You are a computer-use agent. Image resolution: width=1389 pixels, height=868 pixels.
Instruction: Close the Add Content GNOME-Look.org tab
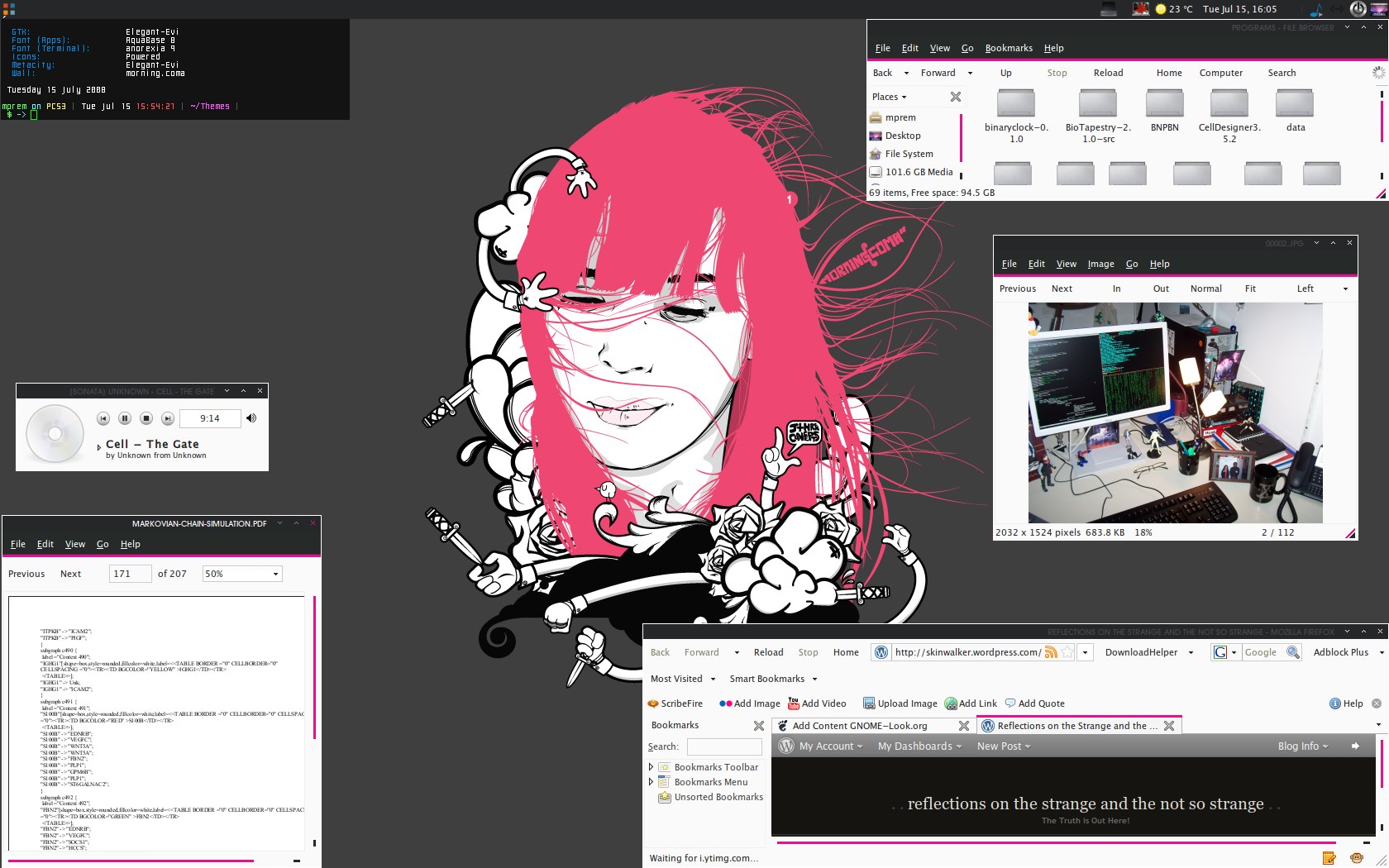click(964, 726)
